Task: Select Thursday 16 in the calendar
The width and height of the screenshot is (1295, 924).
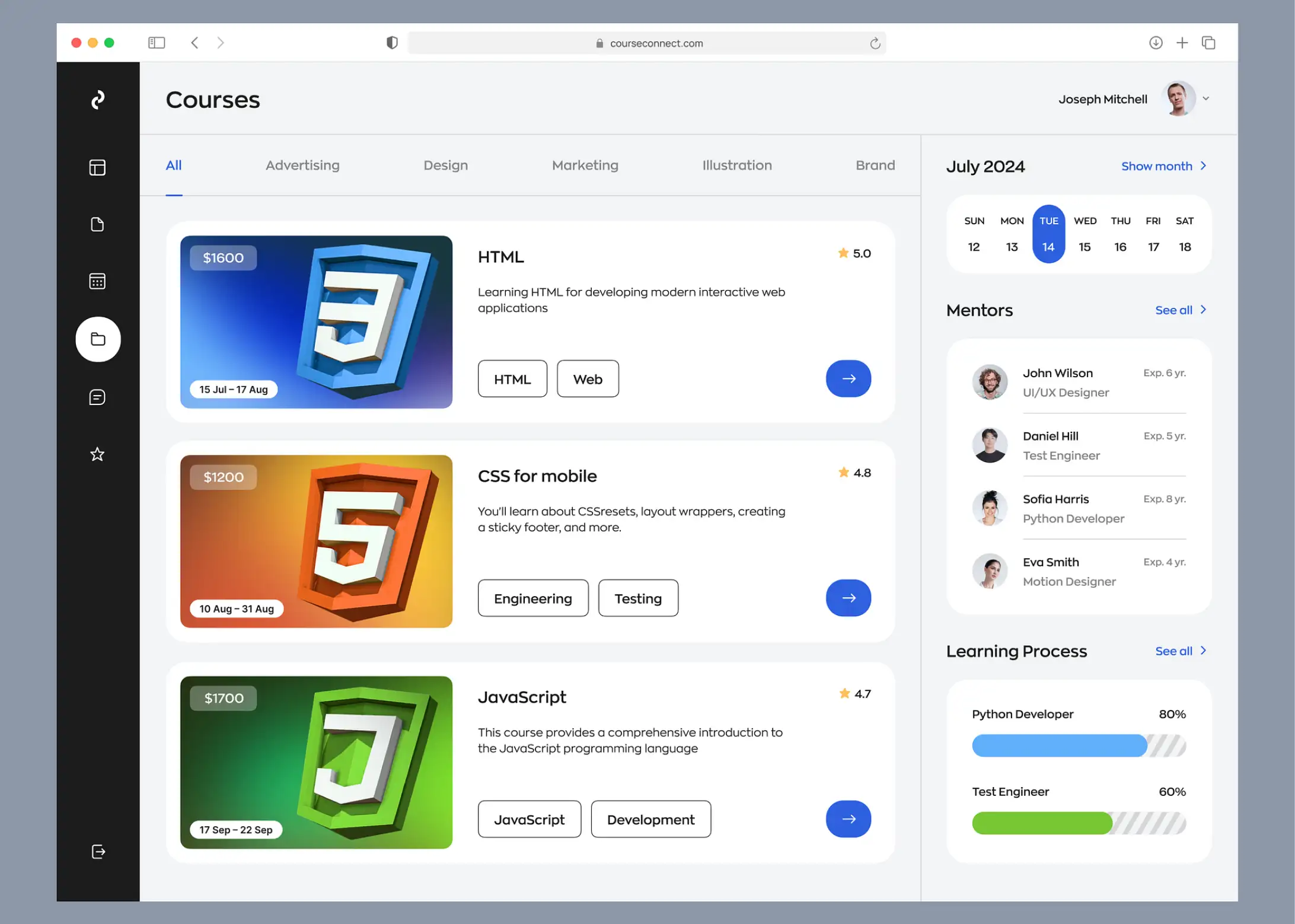Action: [1120, 234]
